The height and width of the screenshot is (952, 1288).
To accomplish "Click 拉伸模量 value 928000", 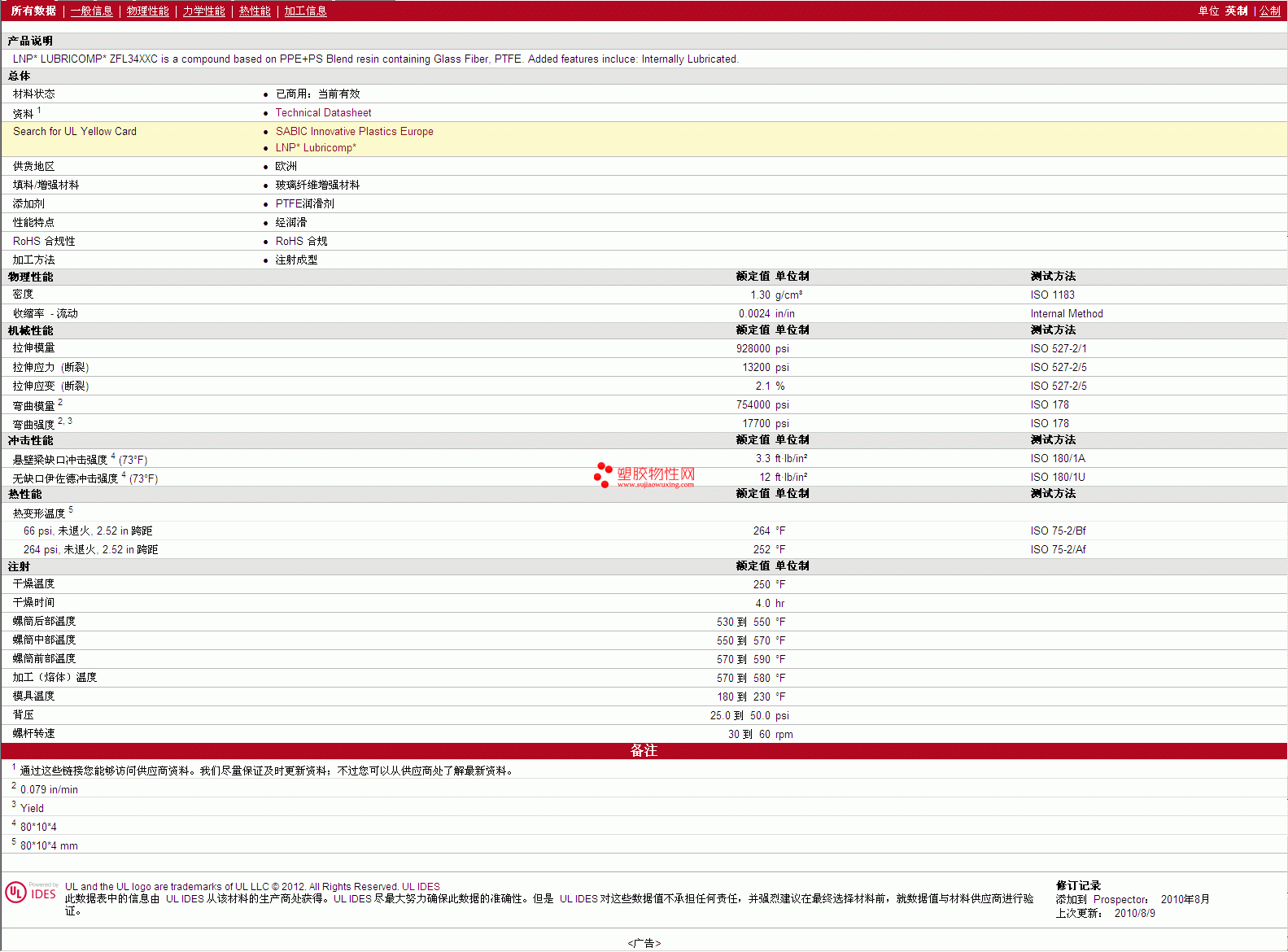I will pyautogui.click(x=753, y=349).
